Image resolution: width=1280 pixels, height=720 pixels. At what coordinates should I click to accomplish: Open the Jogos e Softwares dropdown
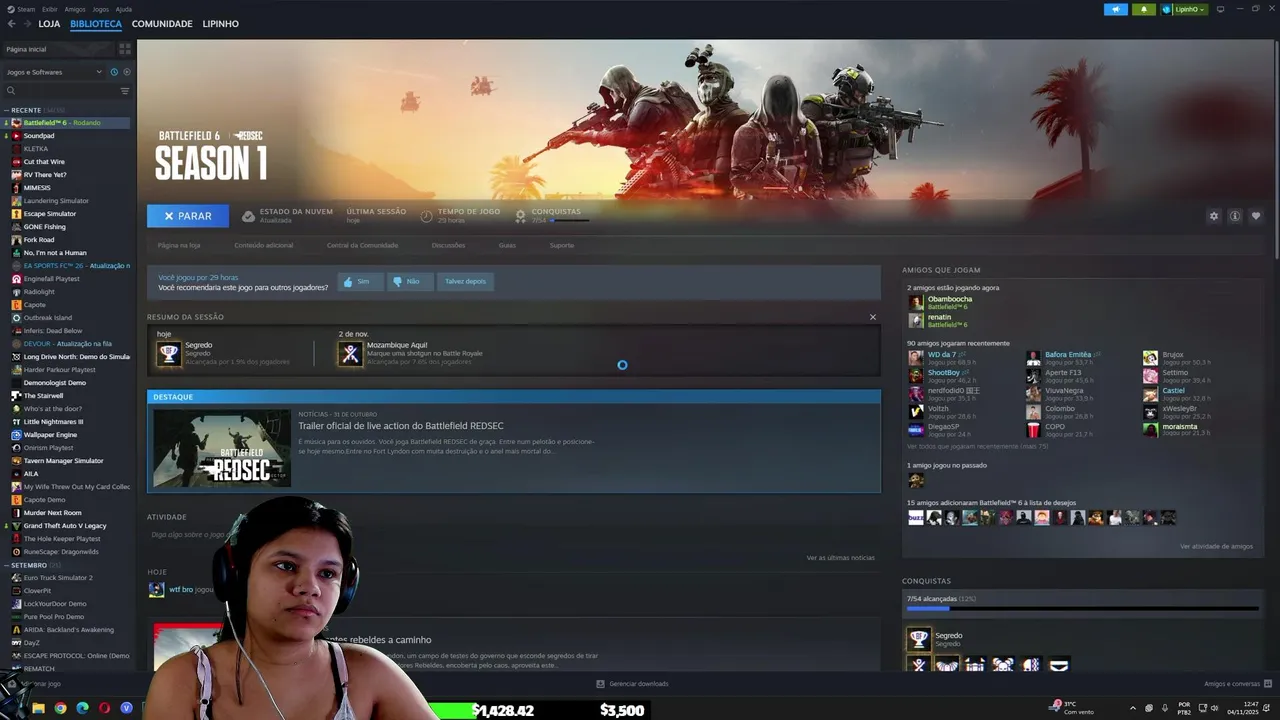click(x=54, y=72)
